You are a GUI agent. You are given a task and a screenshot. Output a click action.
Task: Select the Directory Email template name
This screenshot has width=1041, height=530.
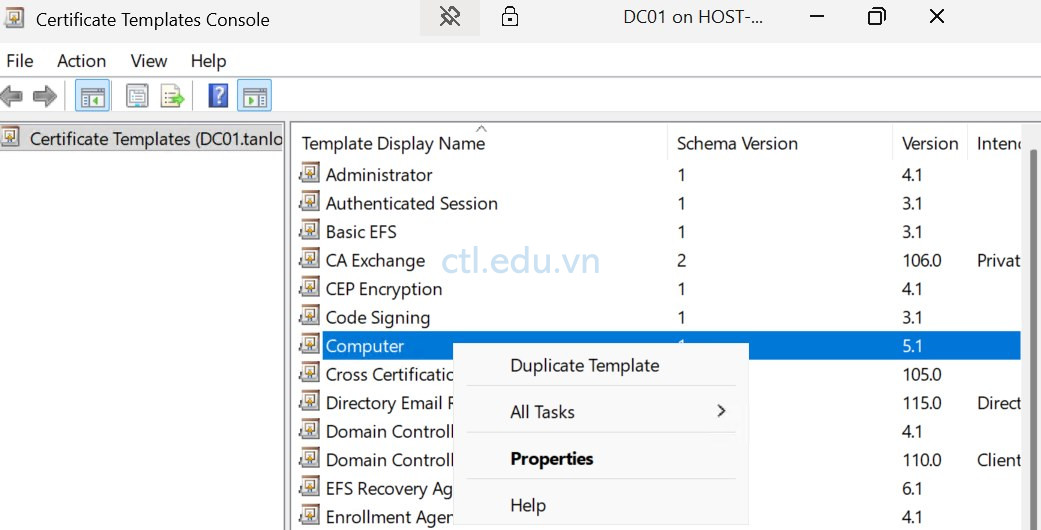[390, 404]
